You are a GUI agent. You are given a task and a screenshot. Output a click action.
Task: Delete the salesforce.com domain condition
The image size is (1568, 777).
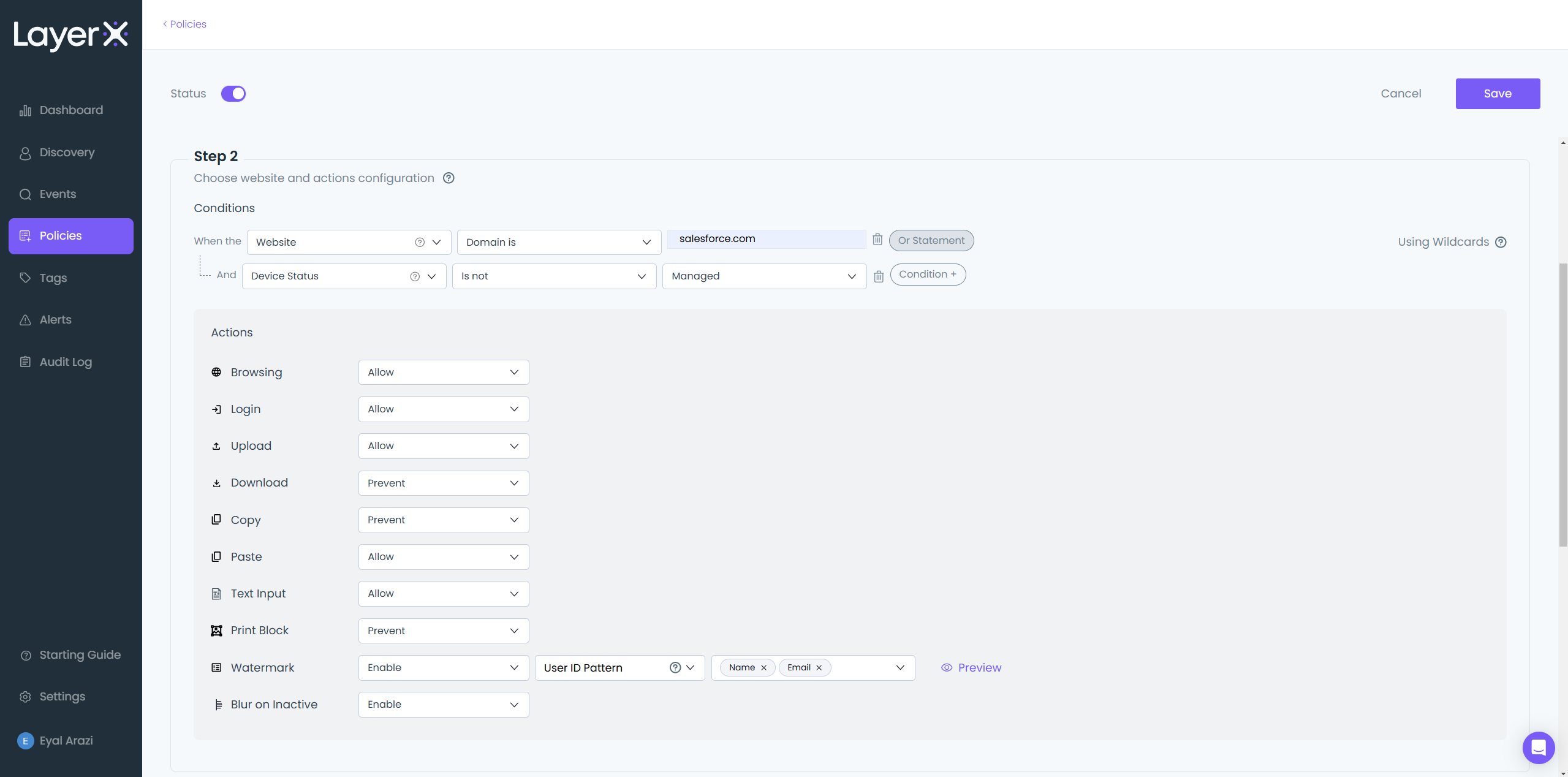[877, 240]
